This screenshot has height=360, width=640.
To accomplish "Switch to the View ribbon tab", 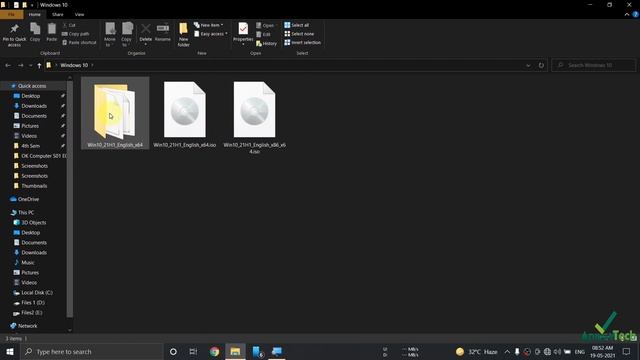I will point(79,14).
